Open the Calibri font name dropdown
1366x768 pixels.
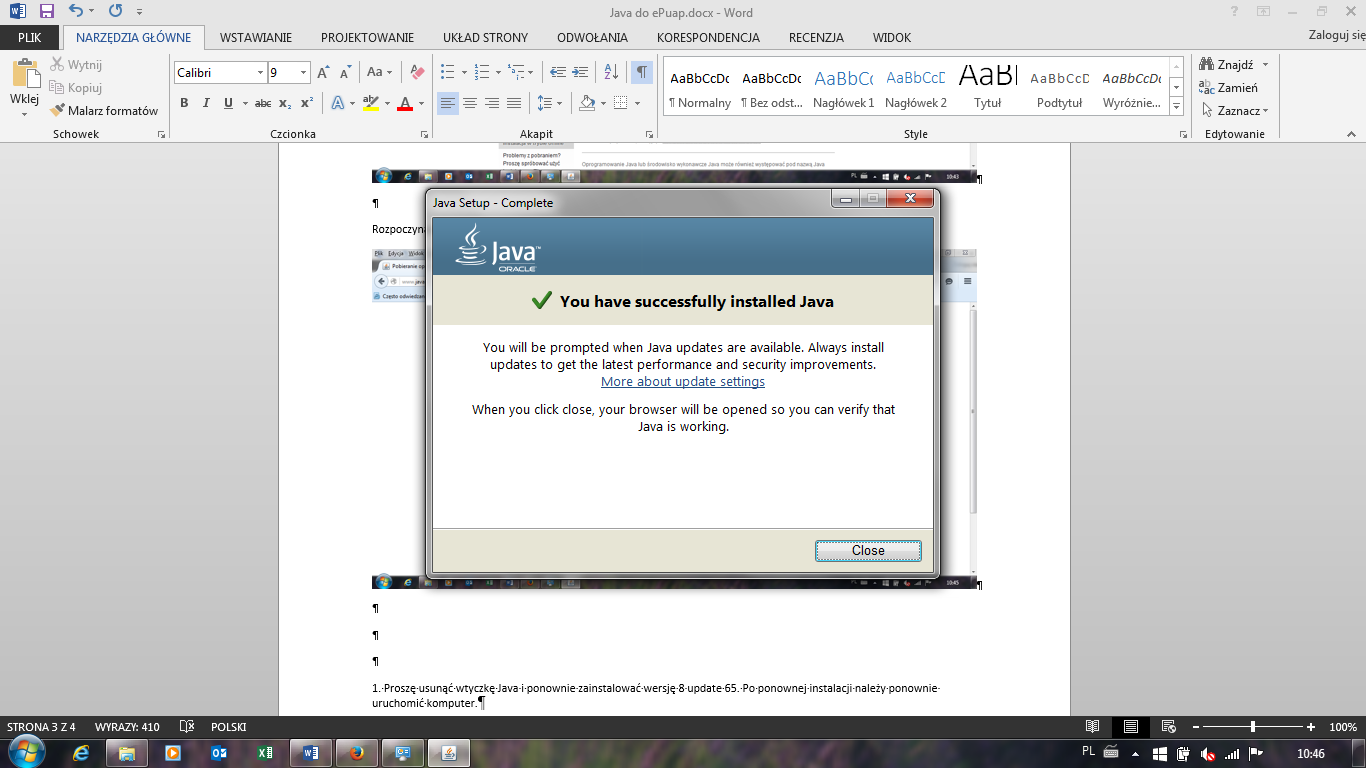260,73
